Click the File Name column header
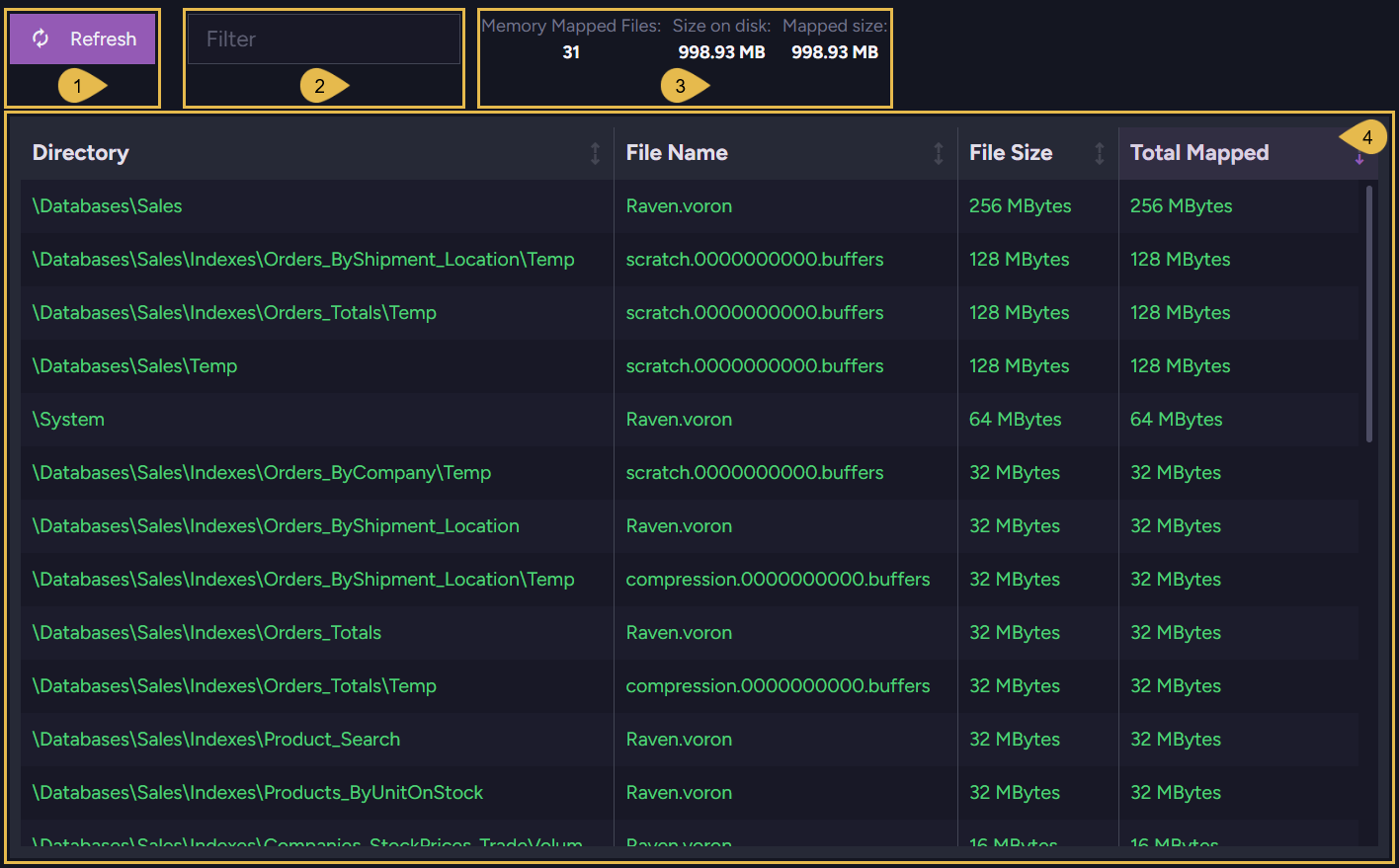This screenshot has height=868, width=1399. click(x=785, y=153)
